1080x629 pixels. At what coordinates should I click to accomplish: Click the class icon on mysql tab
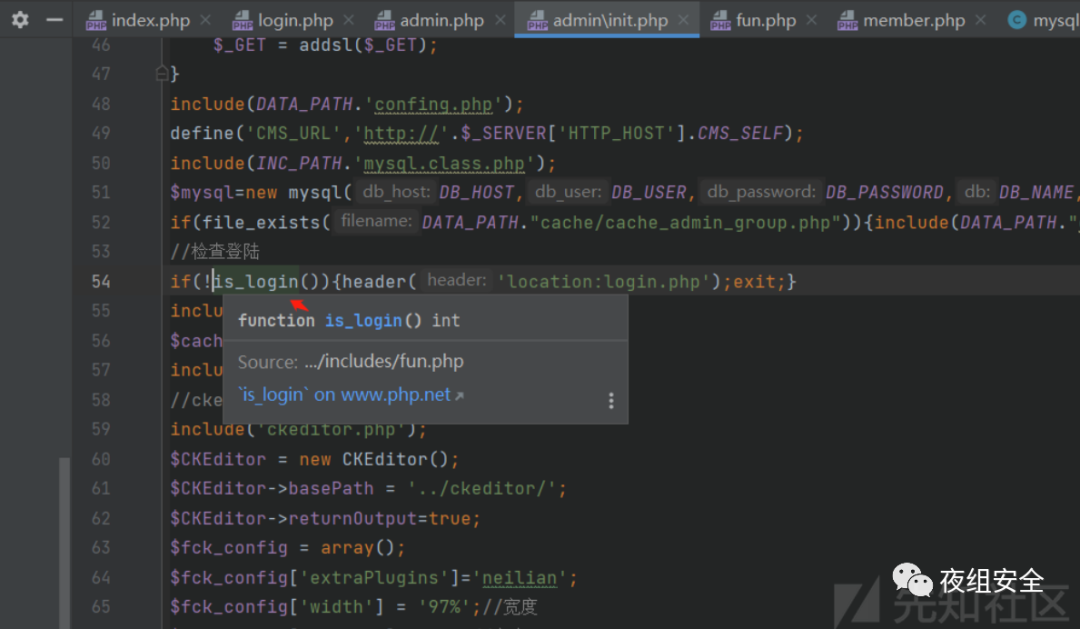pos(1017,21)
